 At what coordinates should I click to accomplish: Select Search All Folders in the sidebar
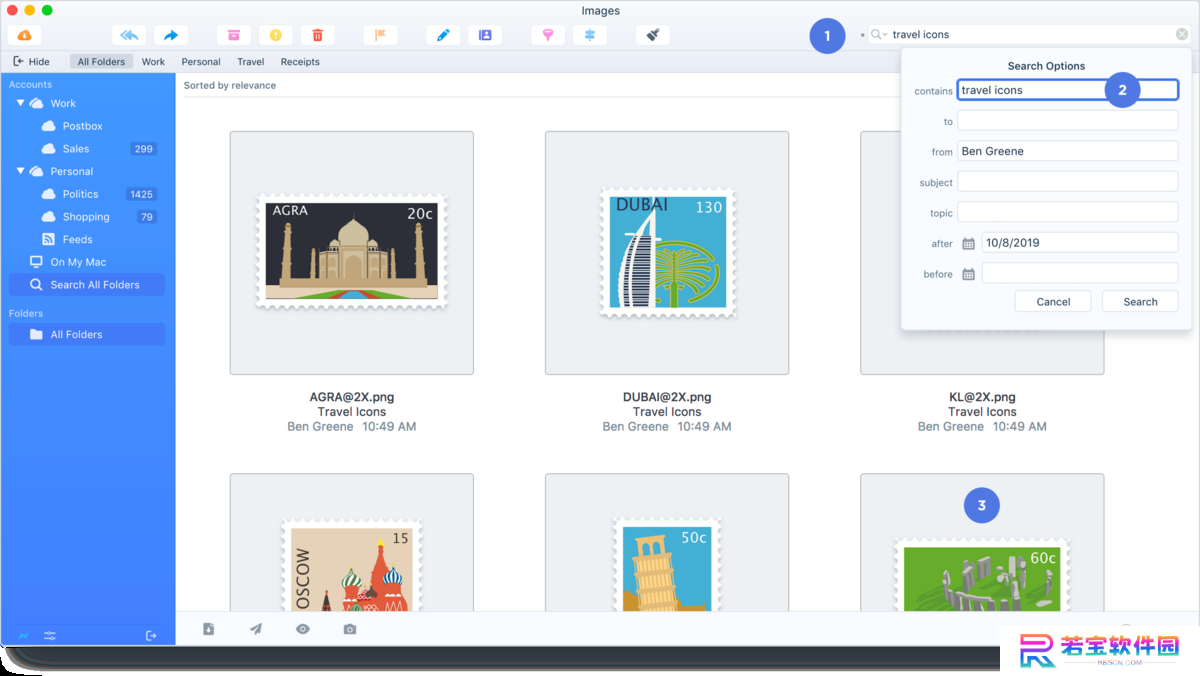pyautogui.click(x=86, y=285)
